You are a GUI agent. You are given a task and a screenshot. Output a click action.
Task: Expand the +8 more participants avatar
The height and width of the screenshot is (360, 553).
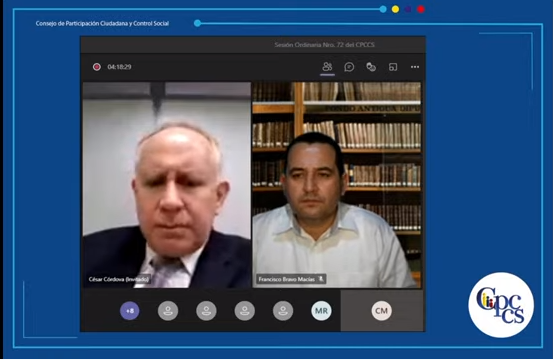tap(130, 311)
